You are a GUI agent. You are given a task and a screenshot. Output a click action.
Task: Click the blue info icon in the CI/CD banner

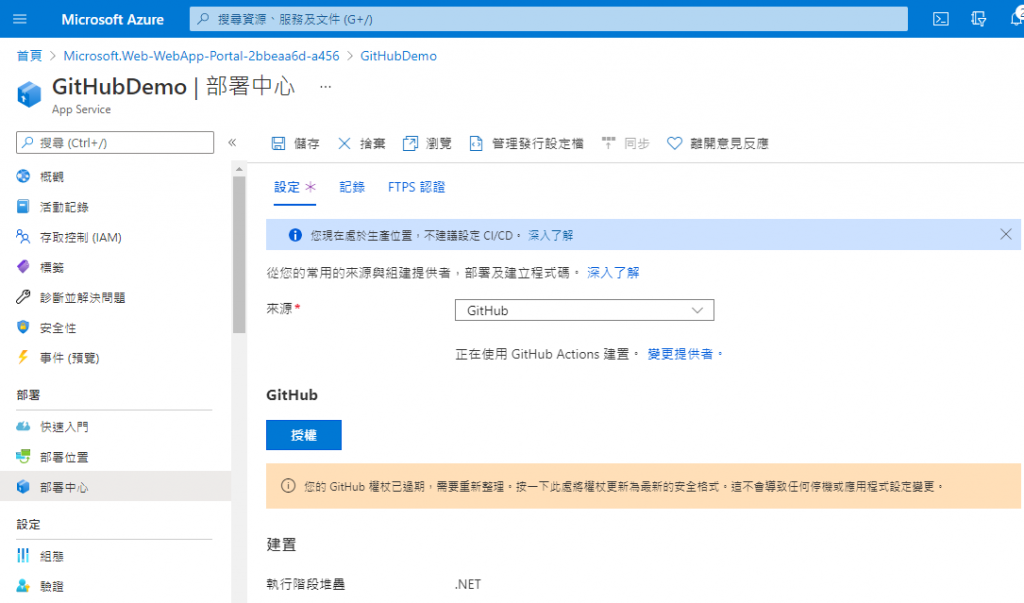click(x=295, y=235)
